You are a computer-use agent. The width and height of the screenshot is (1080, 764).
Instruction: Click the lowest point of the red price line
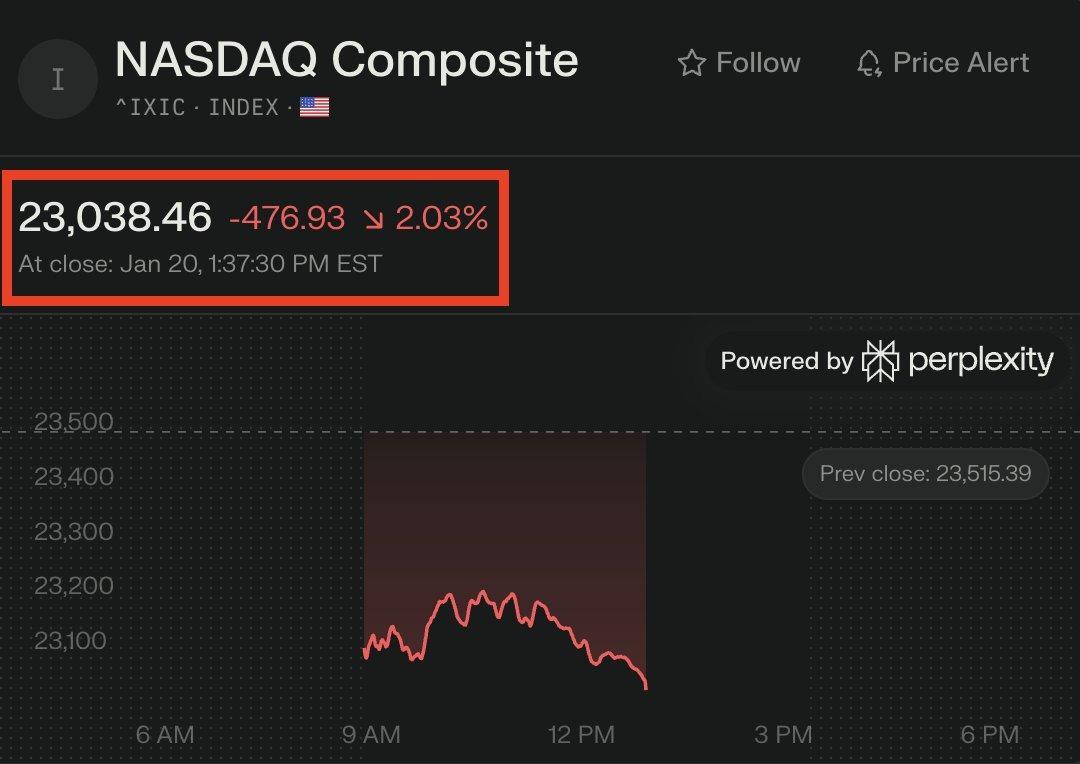pos(645,688)
